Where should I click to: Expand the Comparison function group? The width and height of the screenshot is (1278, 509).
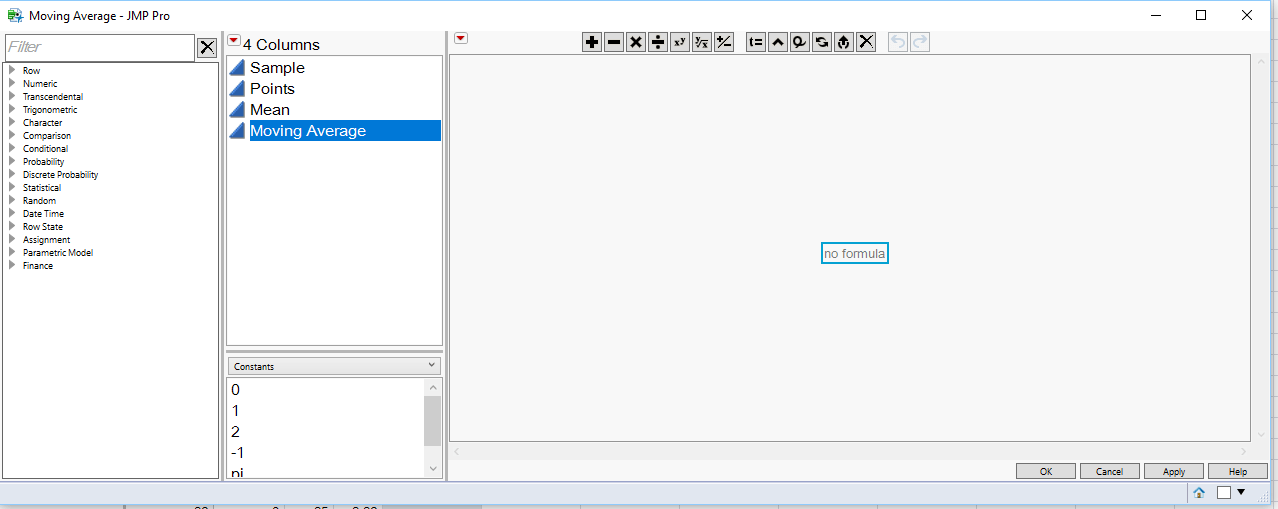(11, 135)
